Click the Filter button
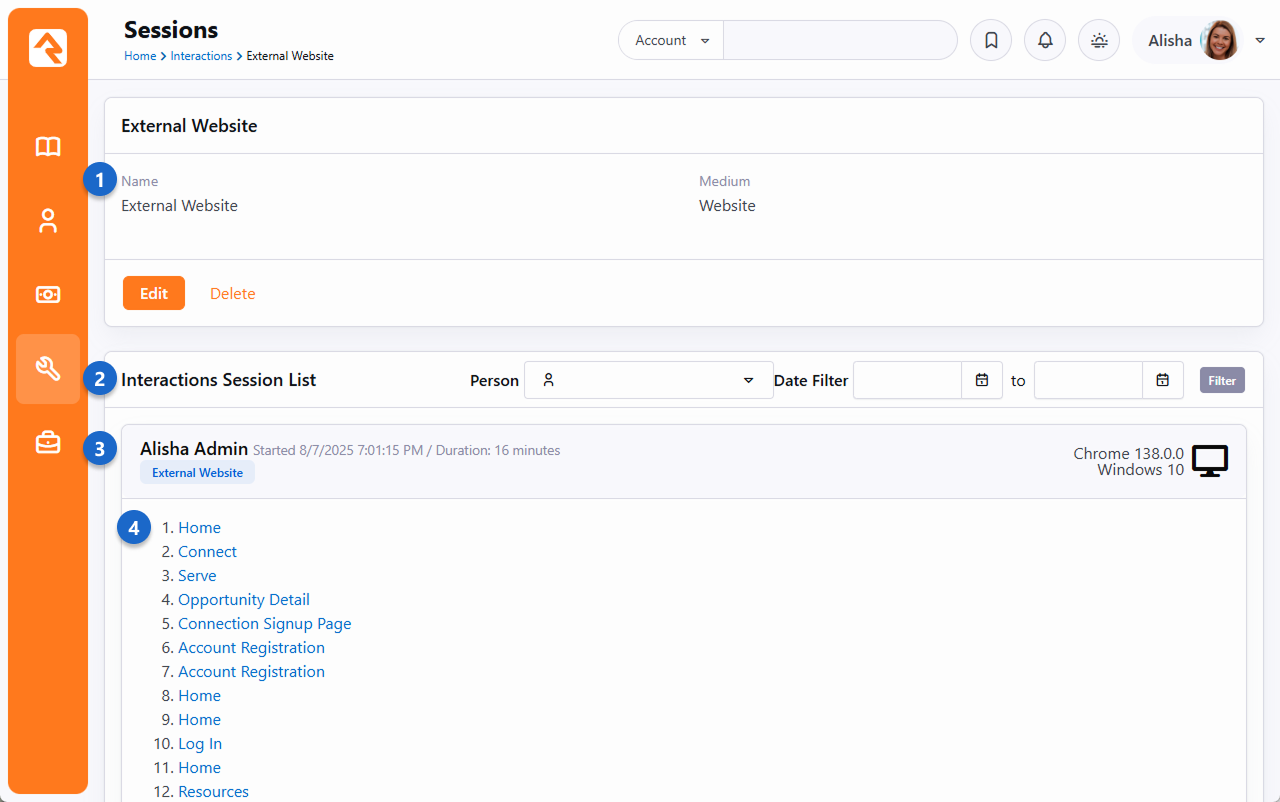1280x802 pixels. 1222,380
